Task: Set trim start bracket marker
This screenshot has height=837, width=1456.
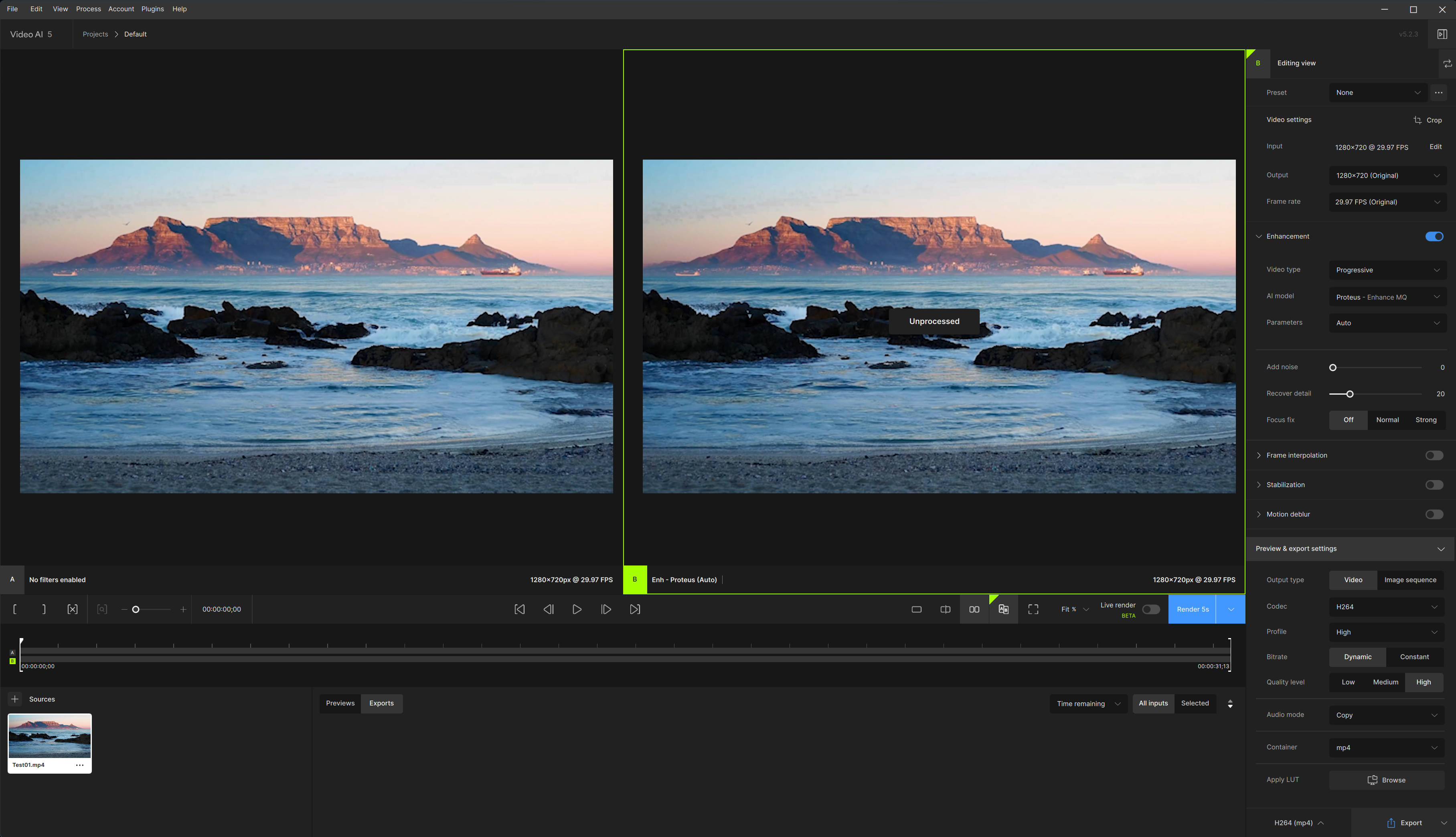Action: tap(15, 609)
